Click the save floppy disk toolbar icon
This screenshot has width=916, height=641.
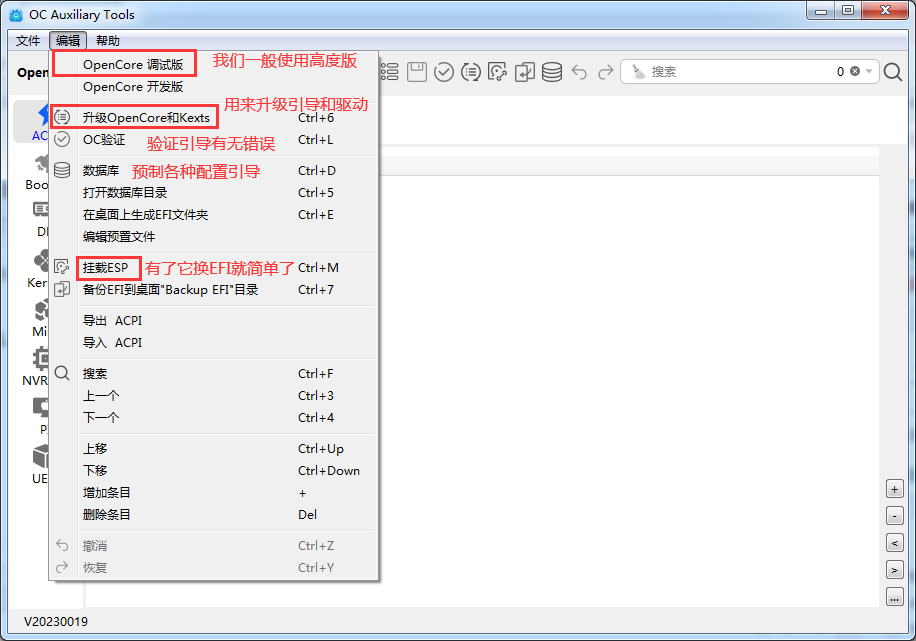417,72
